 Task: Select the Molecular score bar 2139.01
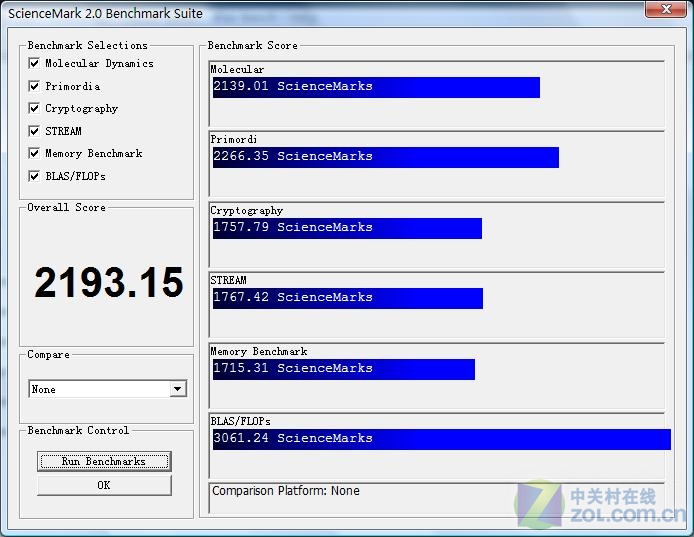pyautogui.click(x=376, y=87)
